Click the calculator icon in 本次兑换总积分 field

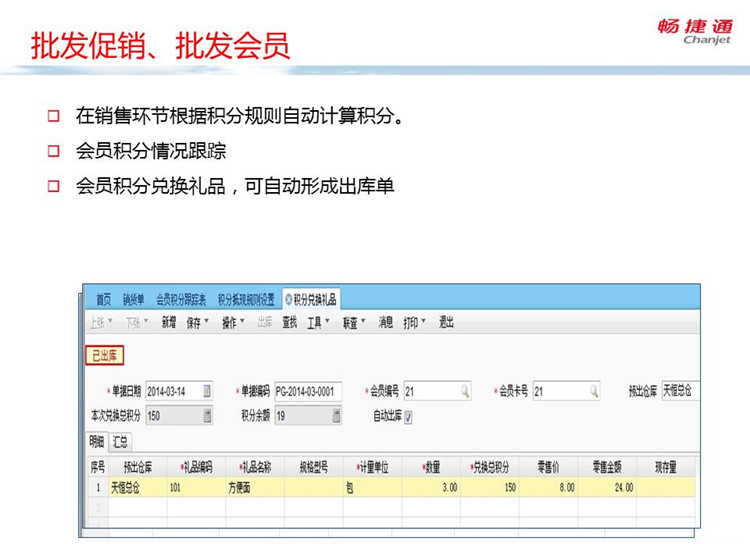pyautogui.click(x=207, y=415)
